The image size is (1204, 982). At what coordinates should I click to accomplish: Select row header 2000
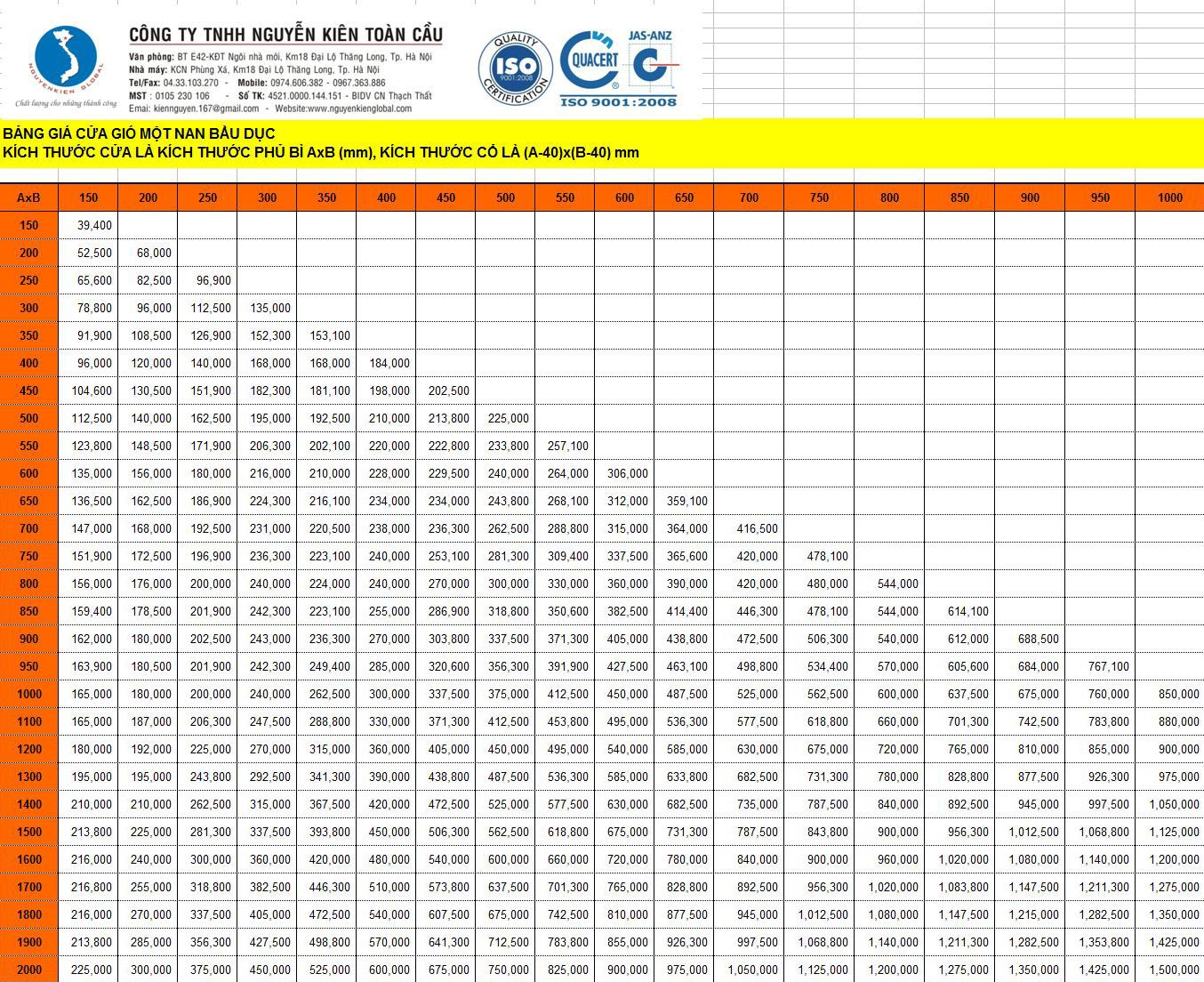[29, 970]
